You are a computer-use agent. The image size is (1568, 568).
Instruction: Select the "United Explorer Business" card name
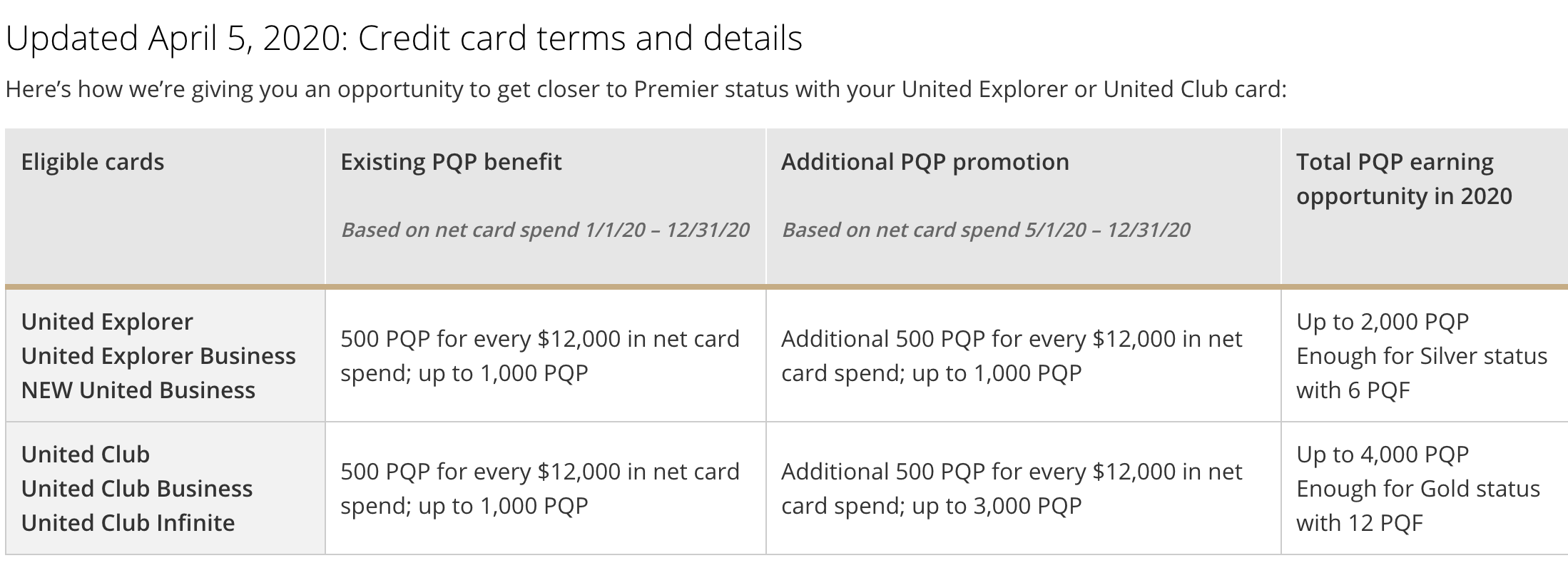(x=158, y=356)
